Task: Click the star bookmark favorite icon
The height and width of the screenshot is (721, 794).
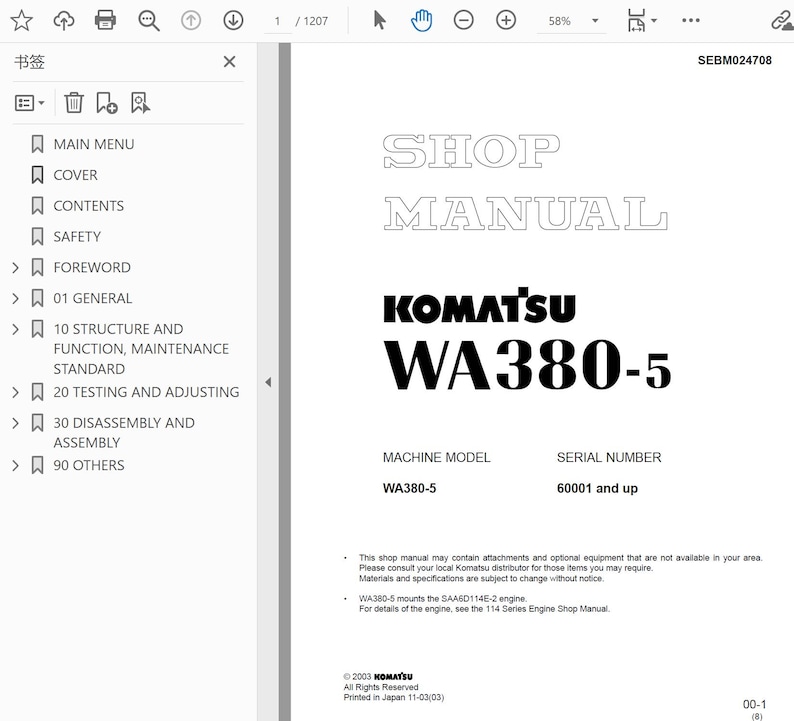Action: click(22, 21)
